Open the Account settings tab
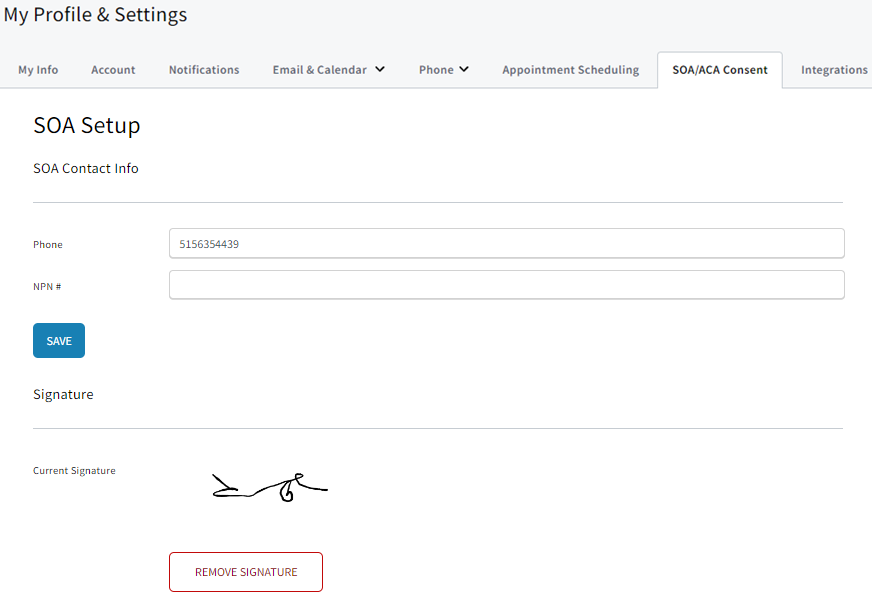This screenshot has width=872, height=600. 113,69
